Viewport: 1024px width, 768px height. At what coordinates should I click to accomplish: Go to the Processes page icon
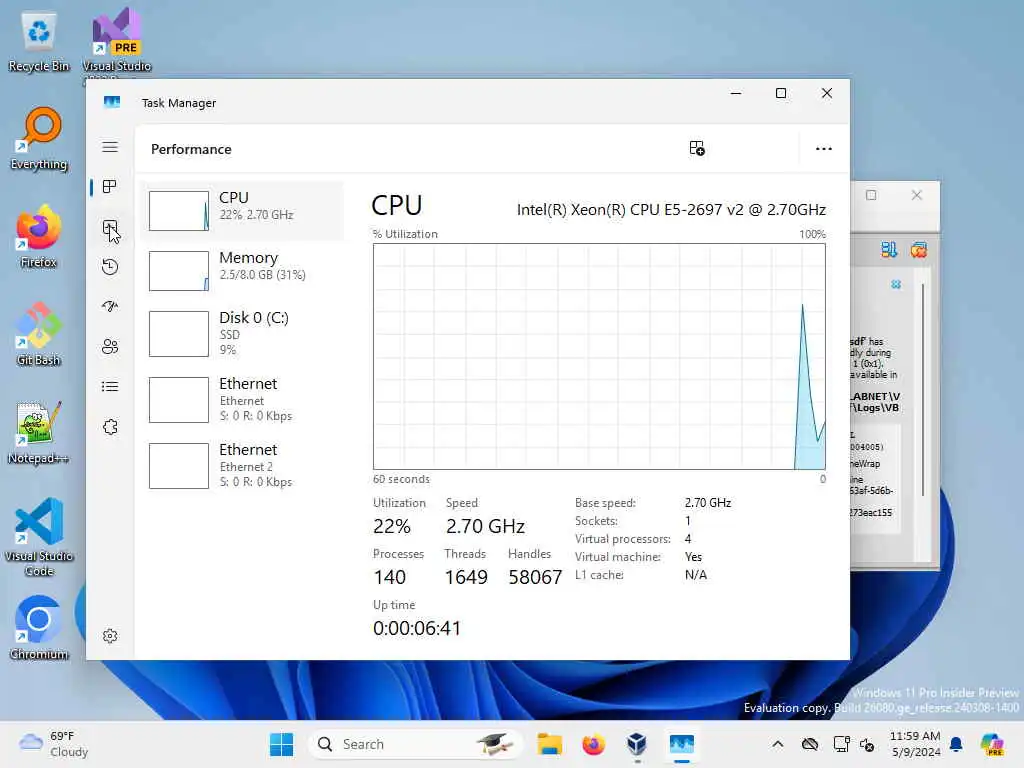click(110, 187)
